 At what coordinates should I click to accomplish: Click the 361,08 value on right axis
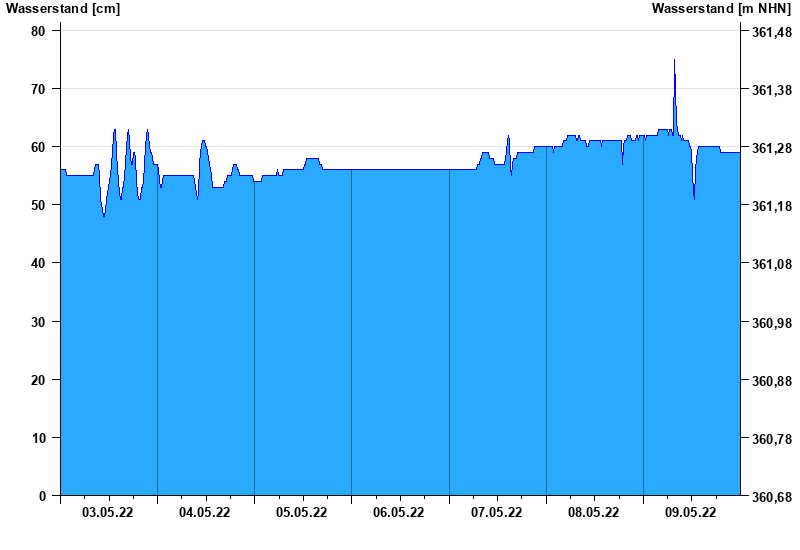pos(772,264)
